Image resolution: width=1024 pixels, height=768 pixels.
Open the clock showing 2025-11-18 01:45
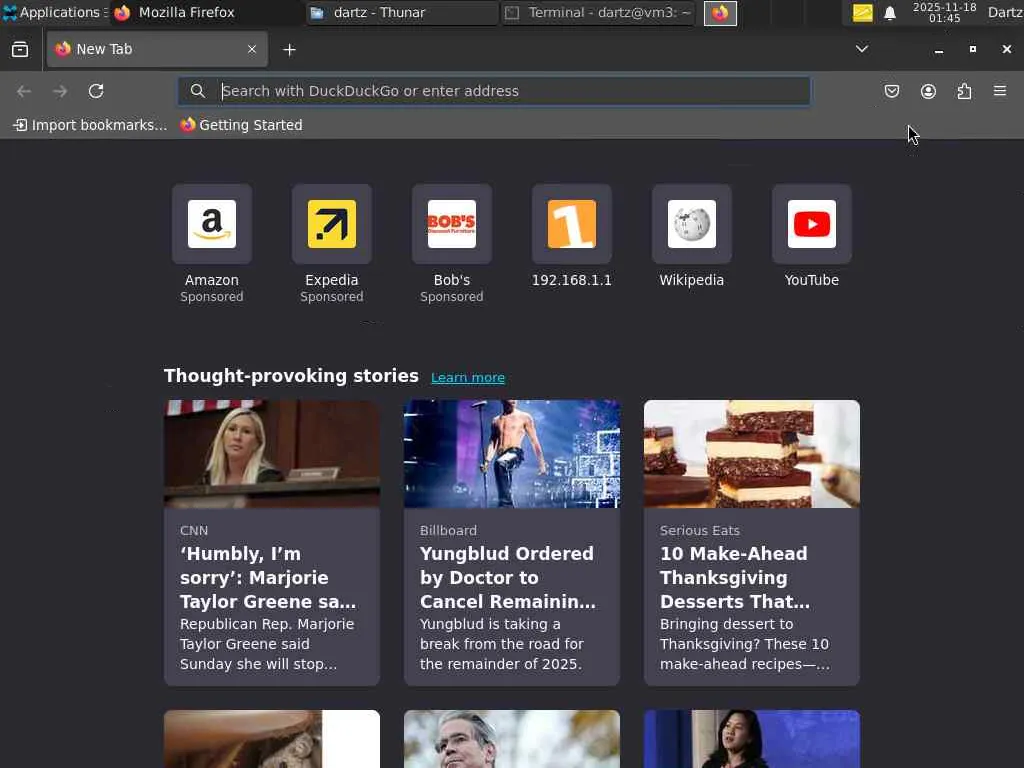point(944,12)
